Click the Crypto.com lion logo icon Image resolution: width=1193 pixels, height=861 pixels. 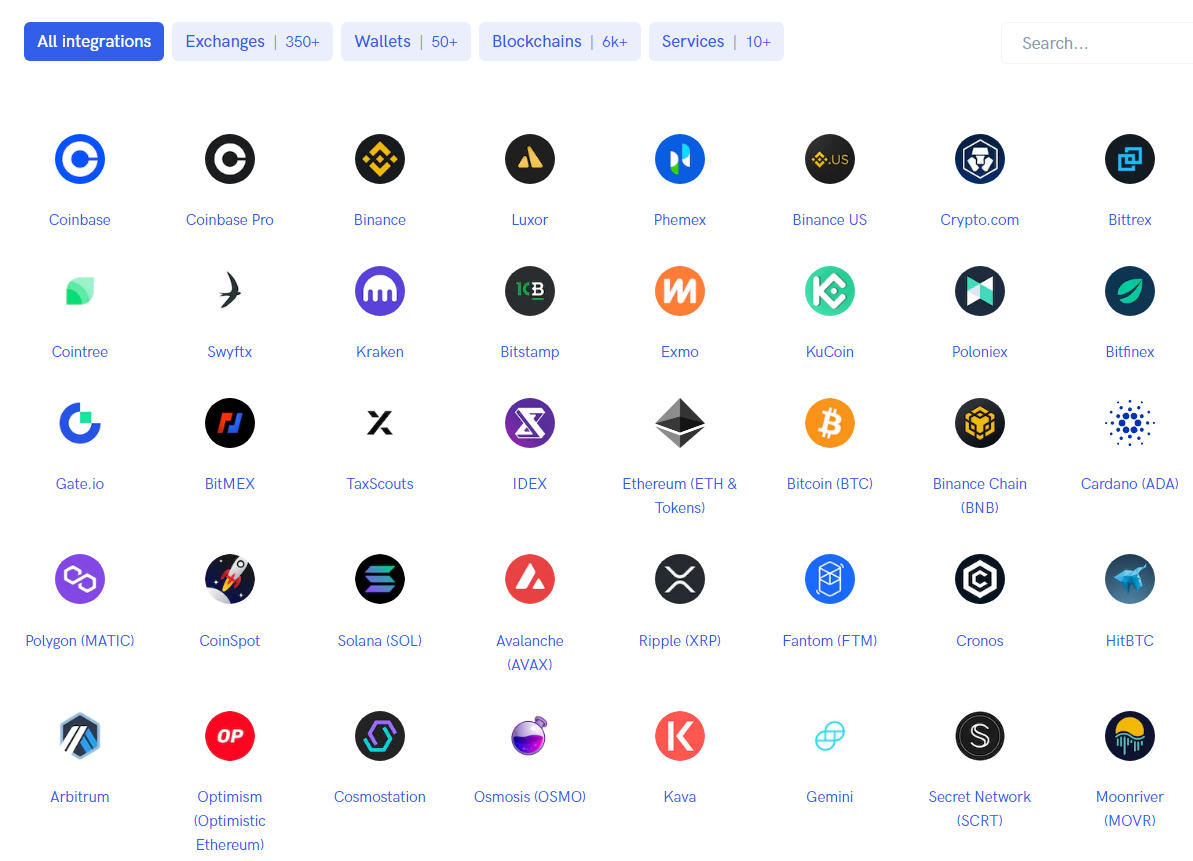click(x=979, y=159)
